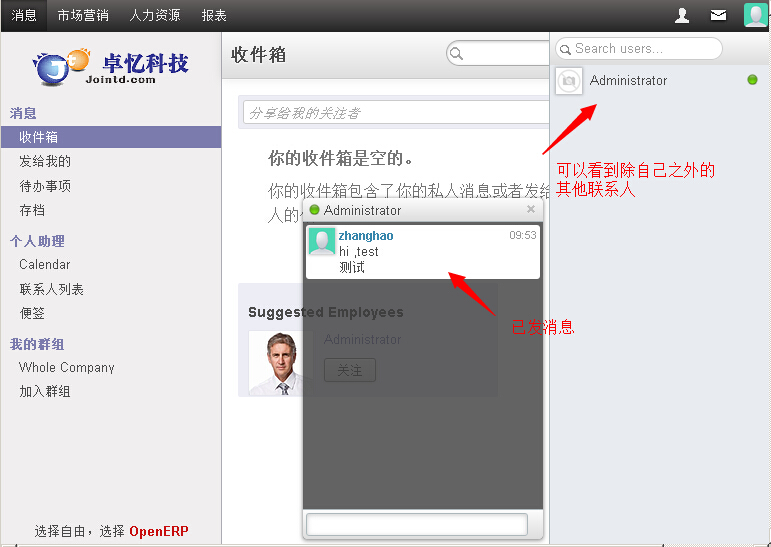The image size is (771, 547).
Task: Click the 加入群组 link
Action: [45, 391]
